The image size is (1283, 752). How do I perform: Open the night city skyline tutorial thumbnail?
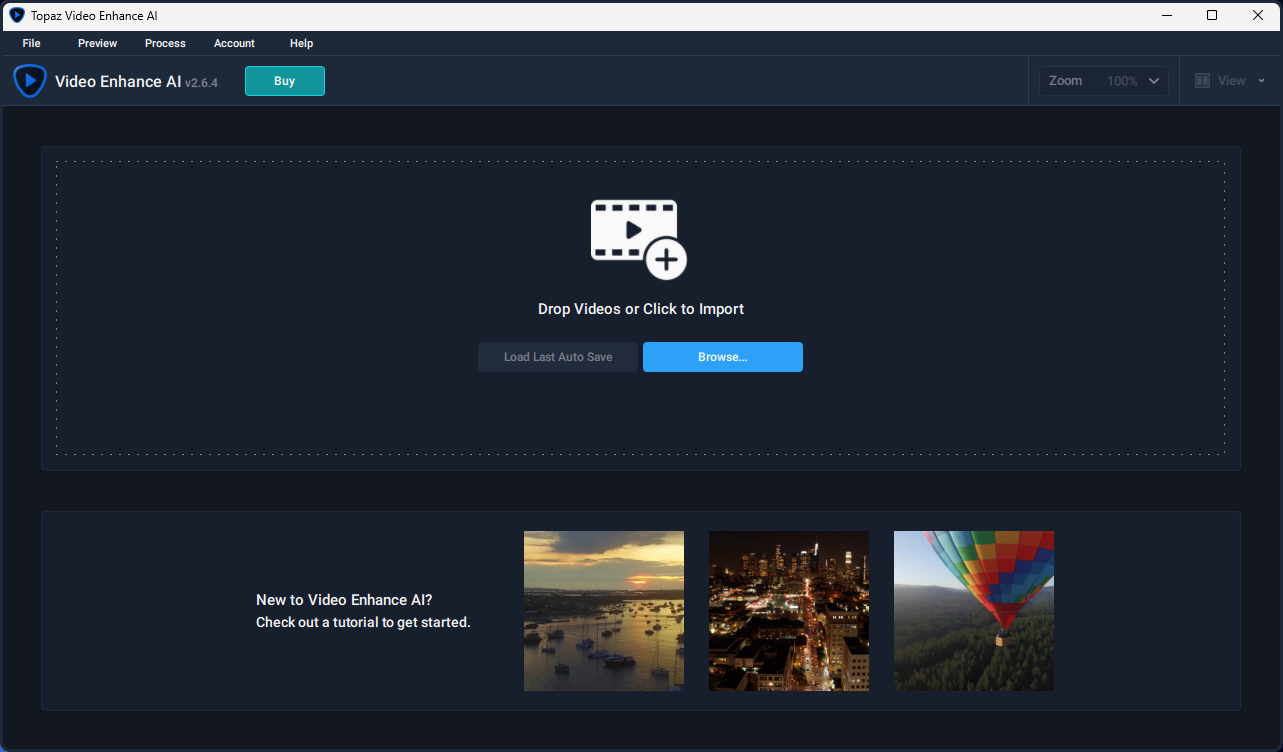(789, 611)
